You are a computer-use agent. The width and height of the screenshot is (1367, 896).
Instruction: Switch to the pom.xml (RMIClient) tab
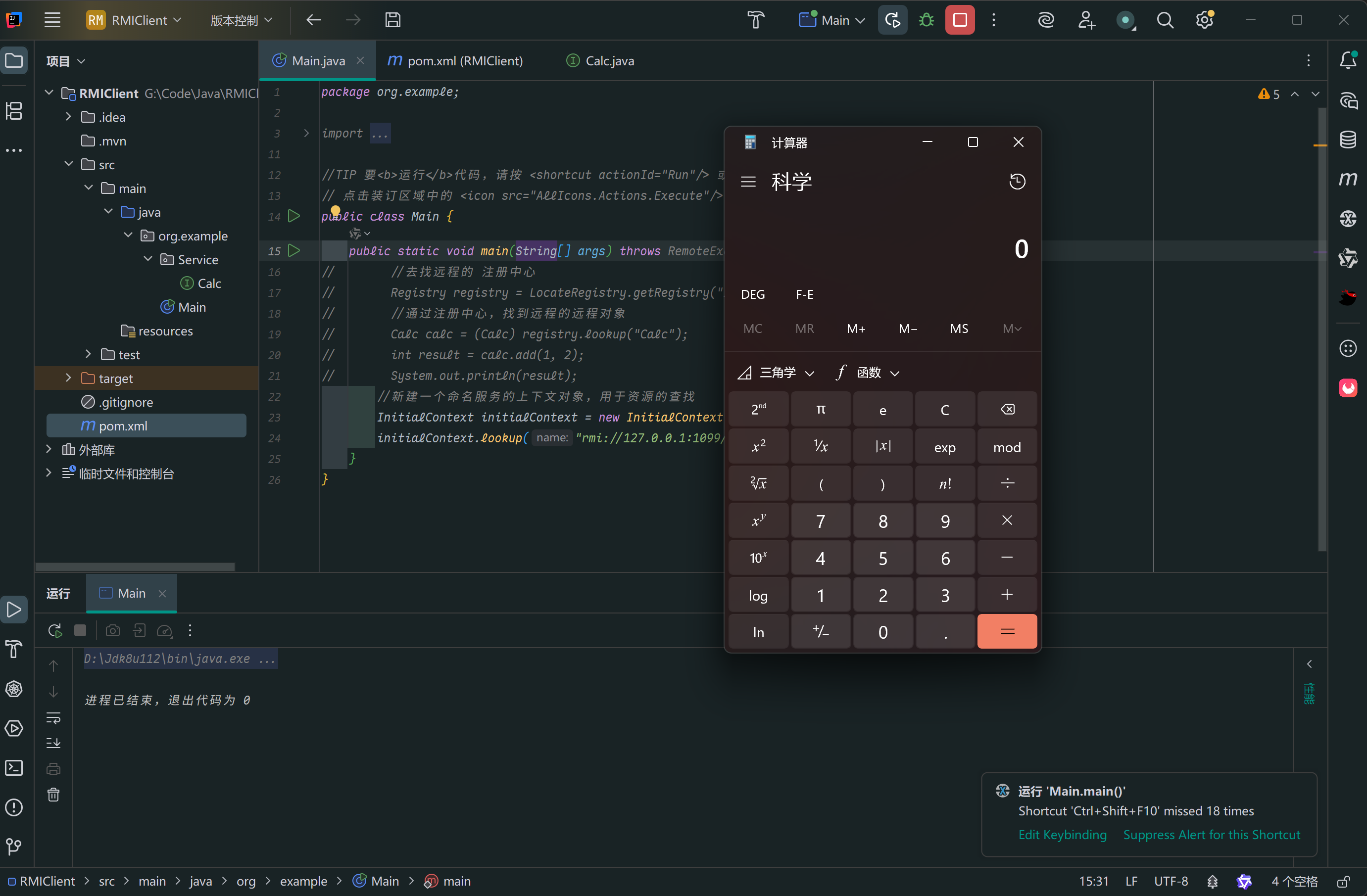pyautogui.click(x=456, y=61)
